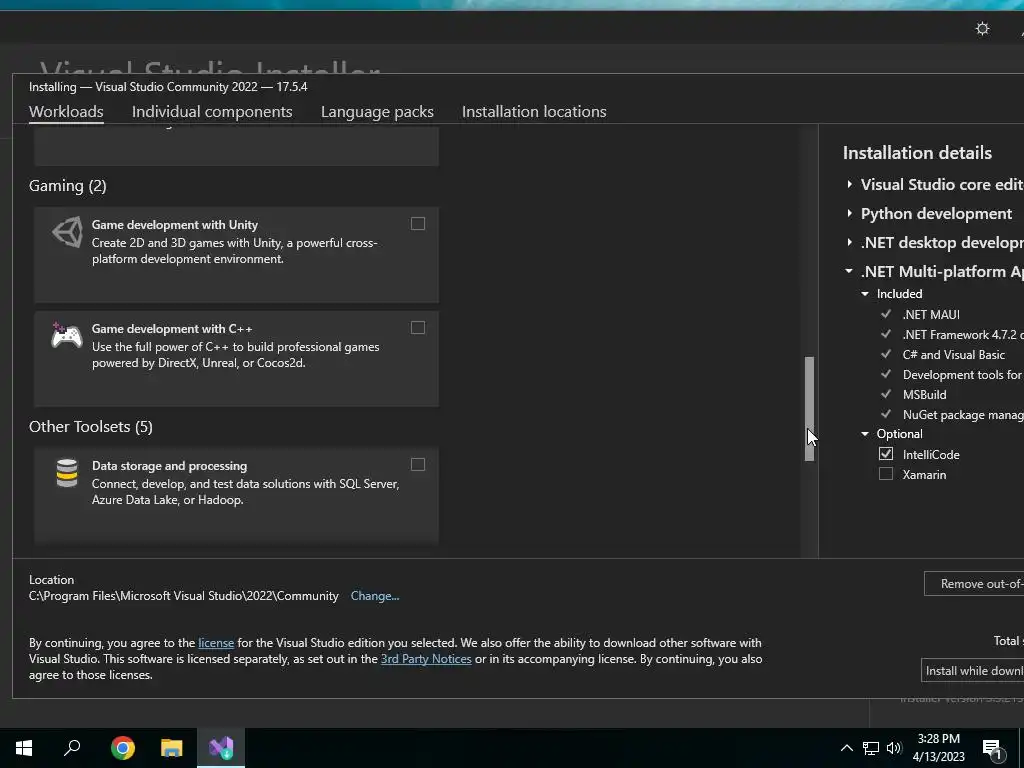Screen dimensions: 1024x768
Task: Enable Game development with C++ workload
Action: click(x=418, y=328)
